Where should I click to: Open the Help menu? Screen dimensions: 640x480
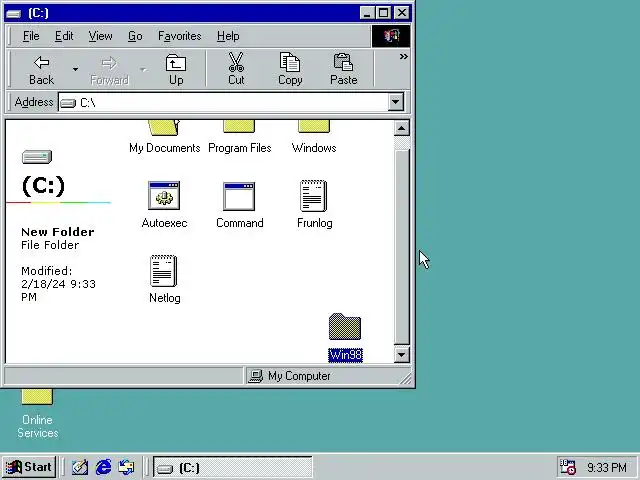click(x=228, y=36)
